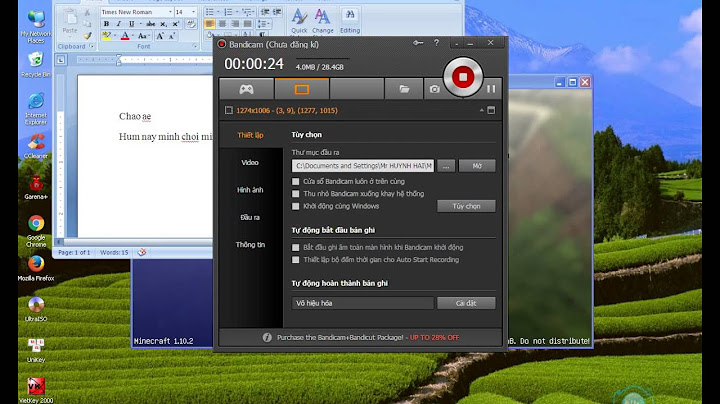The image size is (720, 404).
Task: Decrease indent in Word ribbon
Action: 265,12
